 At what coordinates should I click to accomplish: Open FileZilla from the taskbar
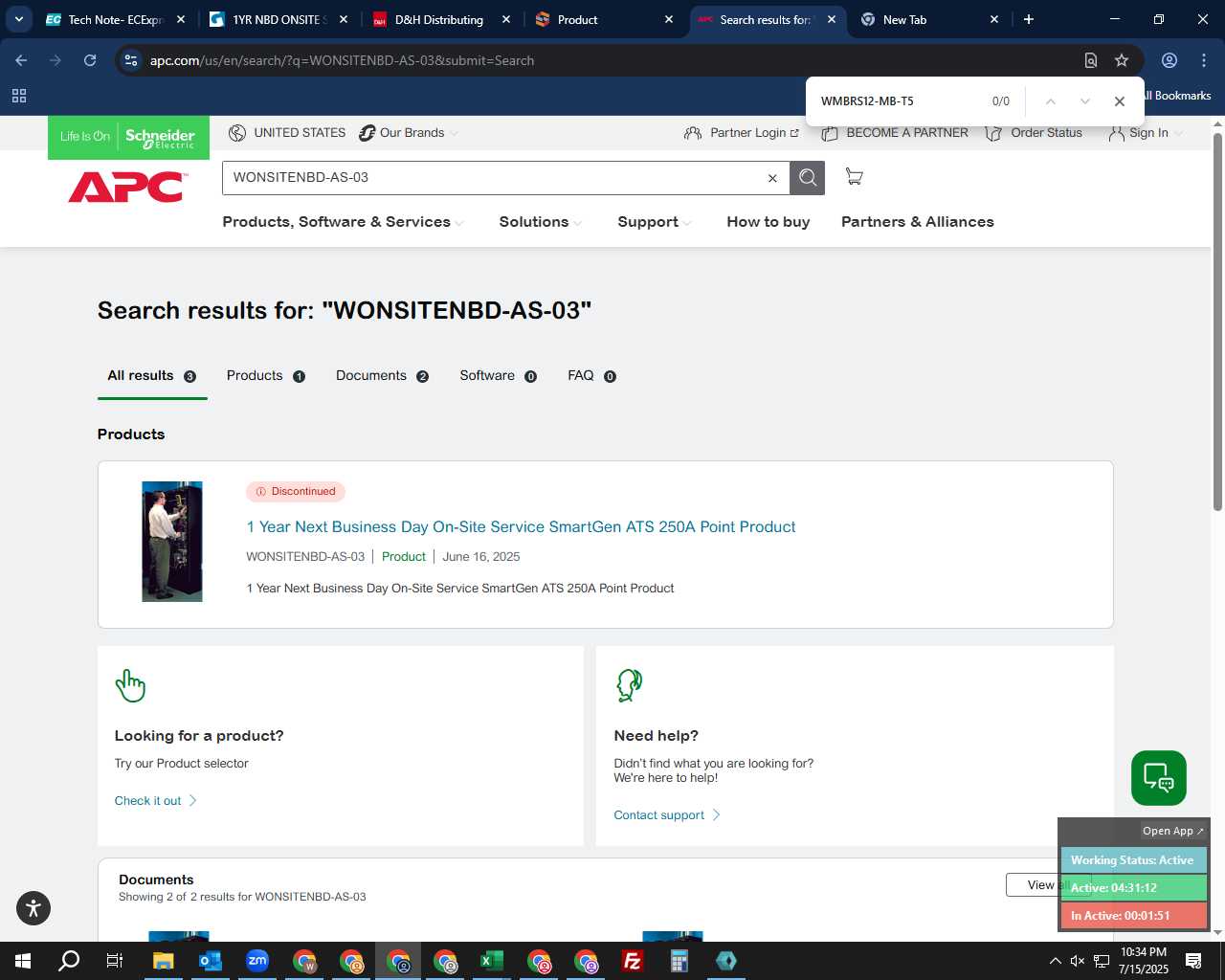coord(633,961)
